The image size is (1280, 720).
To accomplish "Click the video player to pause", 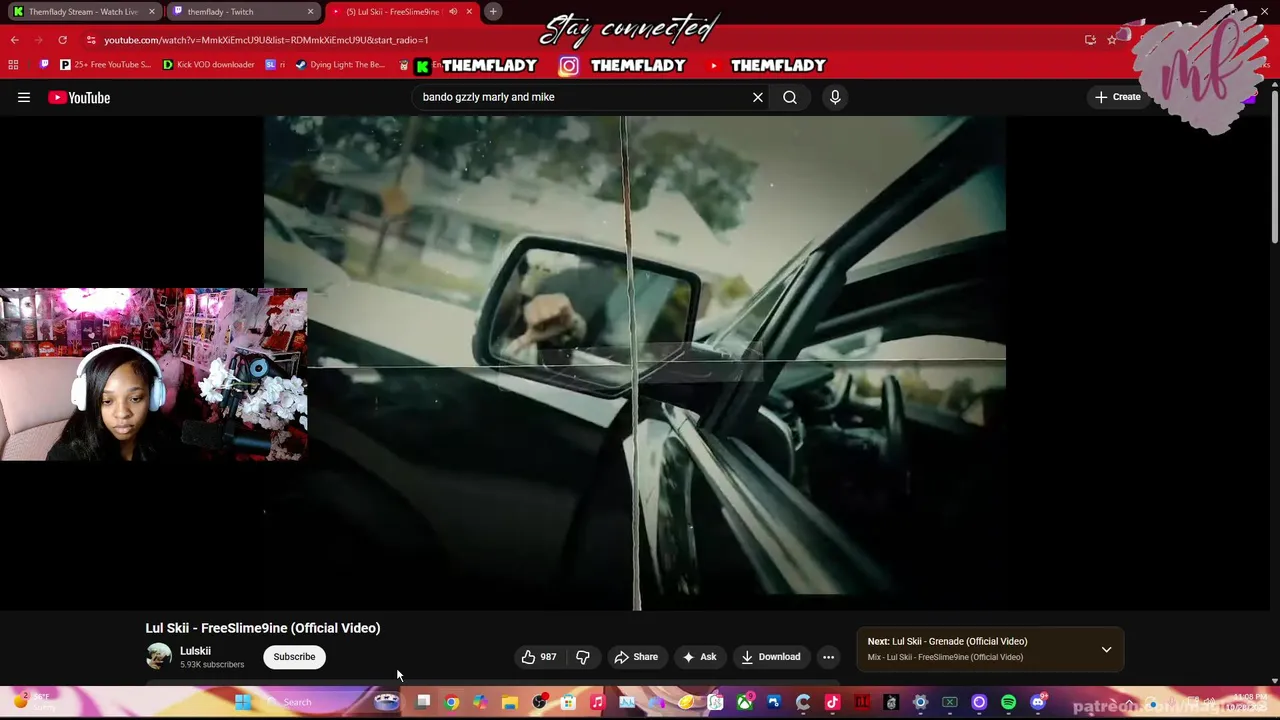I will [634, 362].
